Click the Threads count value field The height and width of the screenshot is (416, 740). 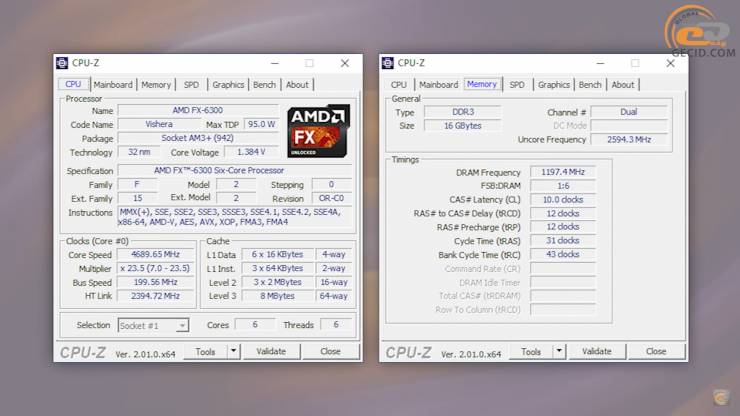[x=336, y=325]
